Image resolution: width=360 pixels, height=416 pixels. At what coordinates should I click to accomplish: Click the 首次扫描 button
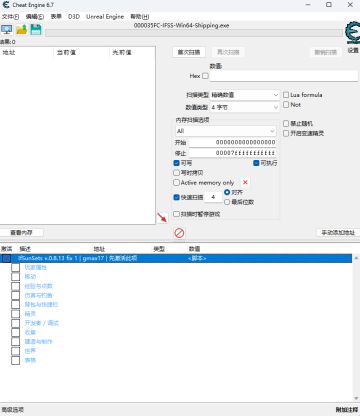pyautogui.click(x=189, y=52)
